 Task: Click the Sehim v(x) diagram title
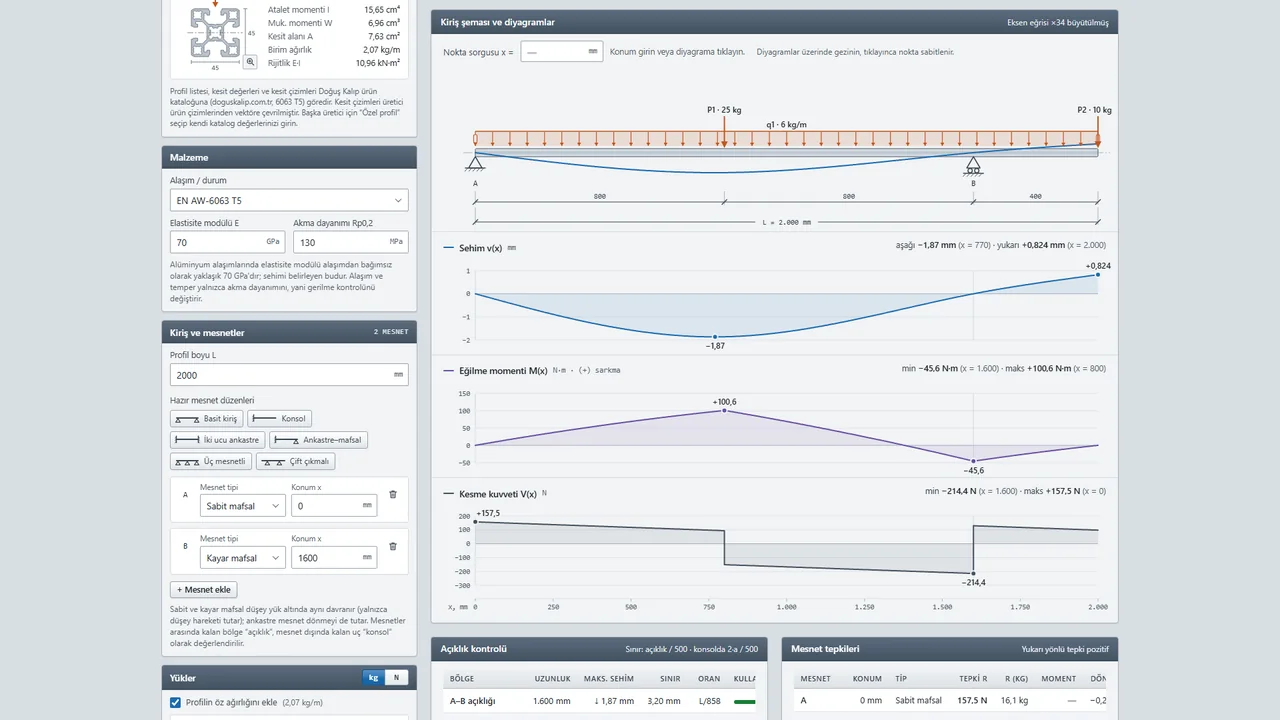(x=481, y=246)
